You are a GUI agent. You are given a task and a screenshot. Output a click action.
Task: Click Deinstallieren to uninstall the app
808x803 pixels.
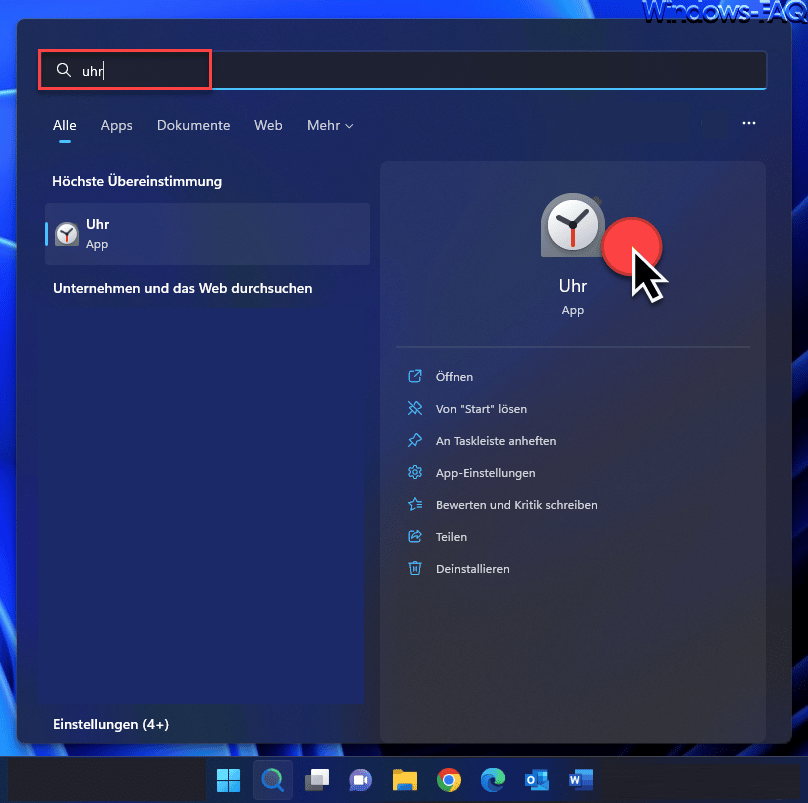coord(473,568)
